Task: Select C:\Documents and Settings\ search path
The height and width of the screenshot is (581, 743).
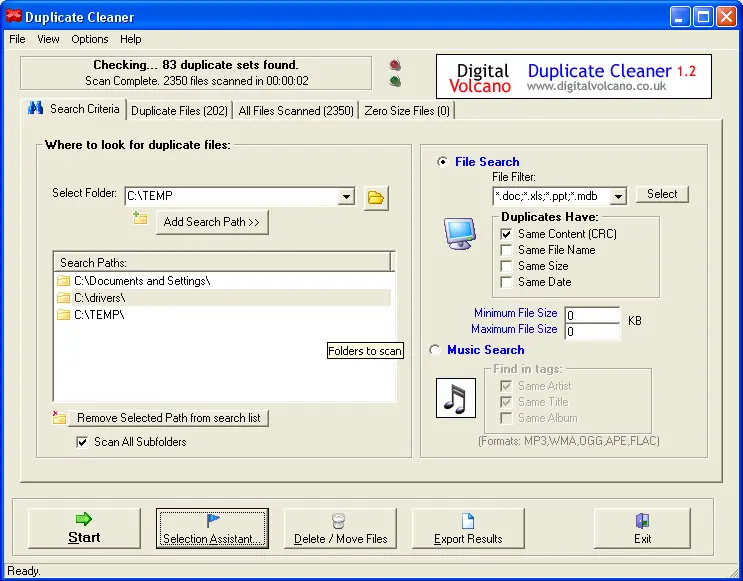Action: tap(142, 281)
